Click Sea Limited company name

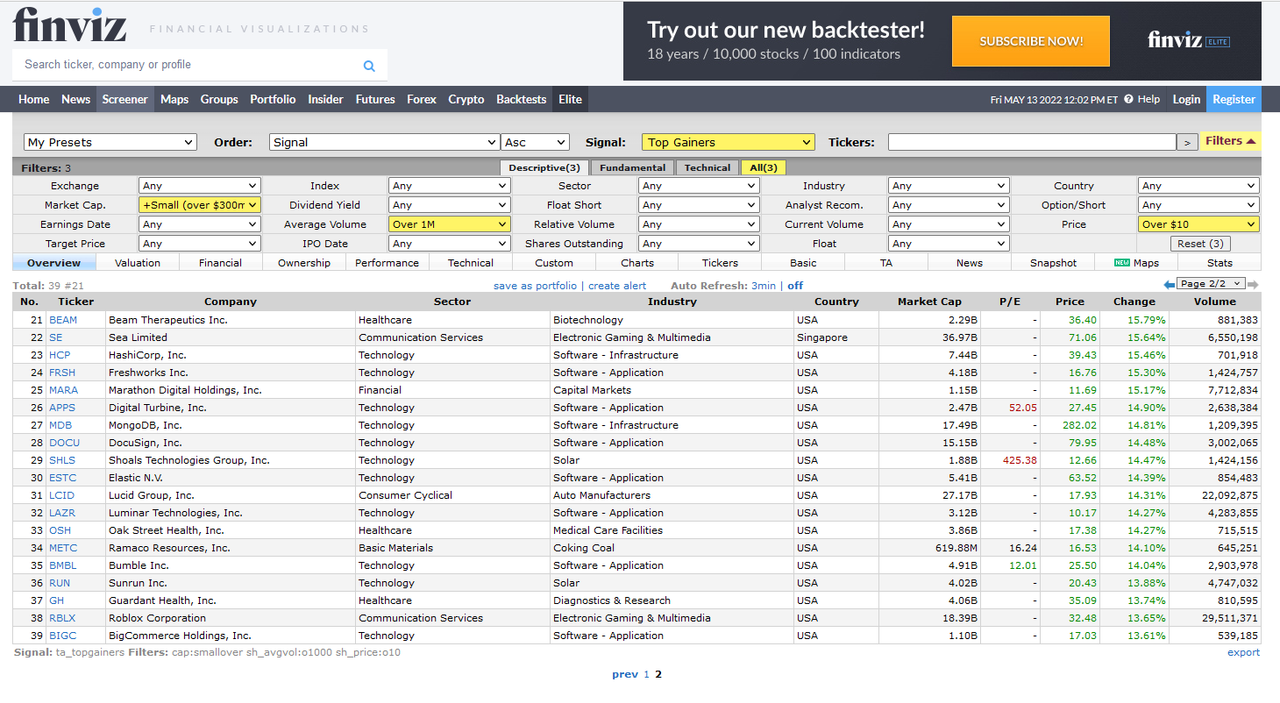(138, 338)
